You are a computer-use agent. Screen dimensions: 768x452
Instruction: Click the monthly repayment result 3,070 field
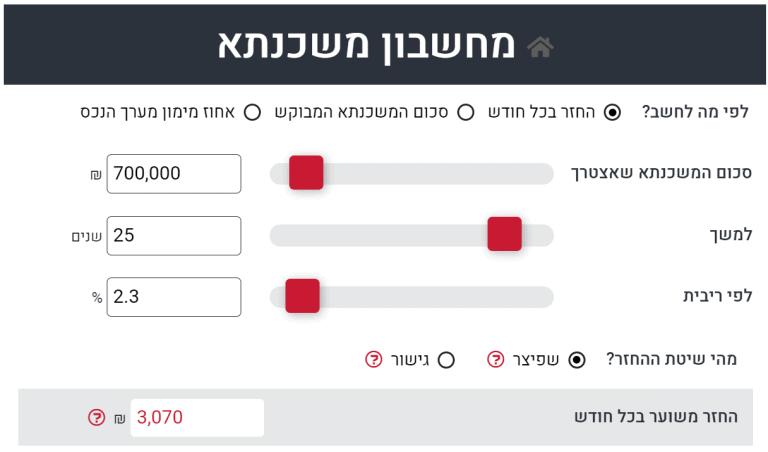coord(197,418)
